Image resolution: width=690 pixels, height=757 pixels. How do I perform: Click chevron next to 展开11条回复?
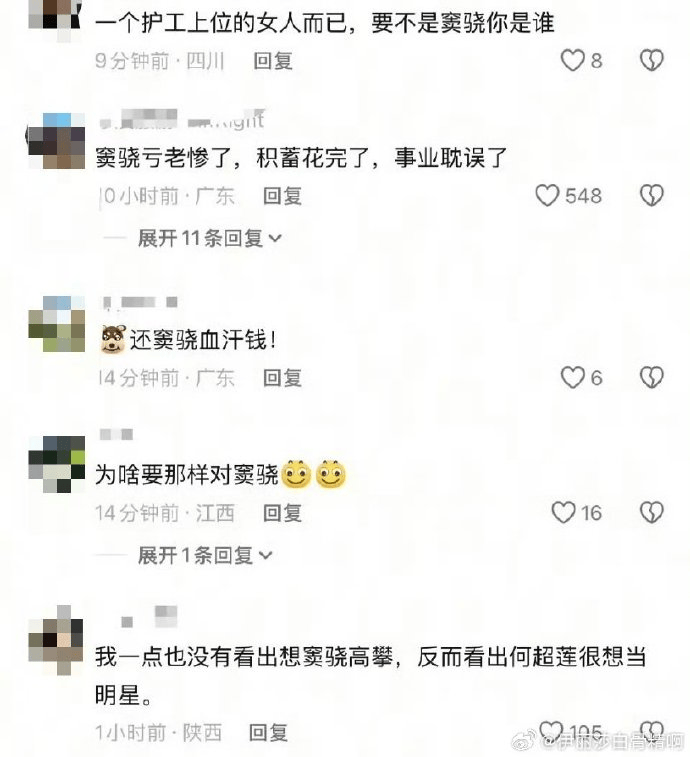click(x=275, y=238)
